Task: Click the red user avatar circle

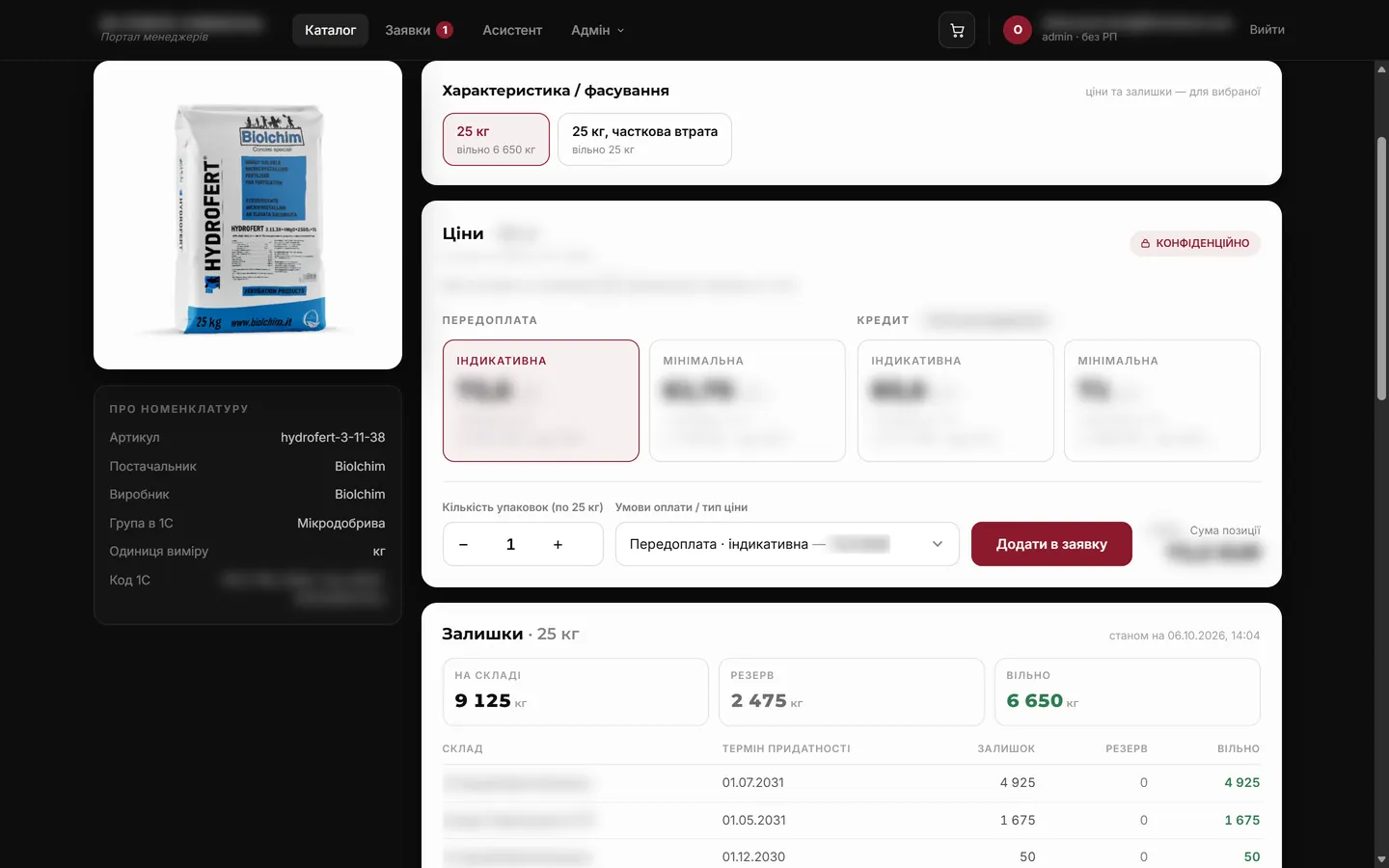Action: pyautogui.click(x=1018, y=30)
